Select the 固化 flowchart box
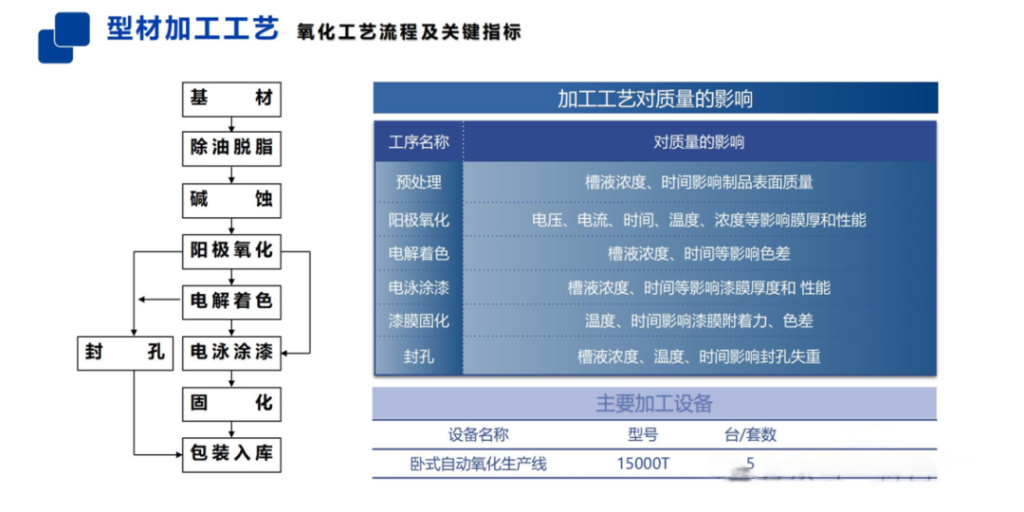The height and width of the screenshot is (512, 1024). click(x=231, y=404)
